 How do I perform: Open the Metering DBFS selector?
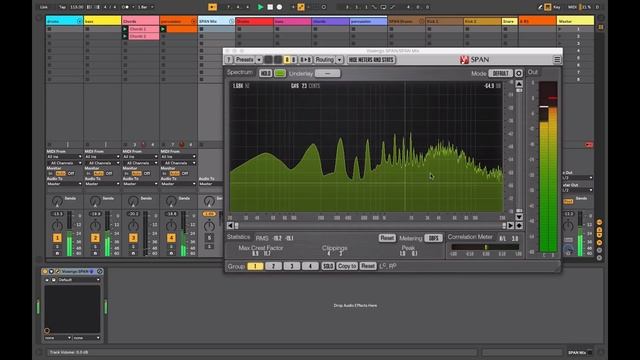click(433, 238)
